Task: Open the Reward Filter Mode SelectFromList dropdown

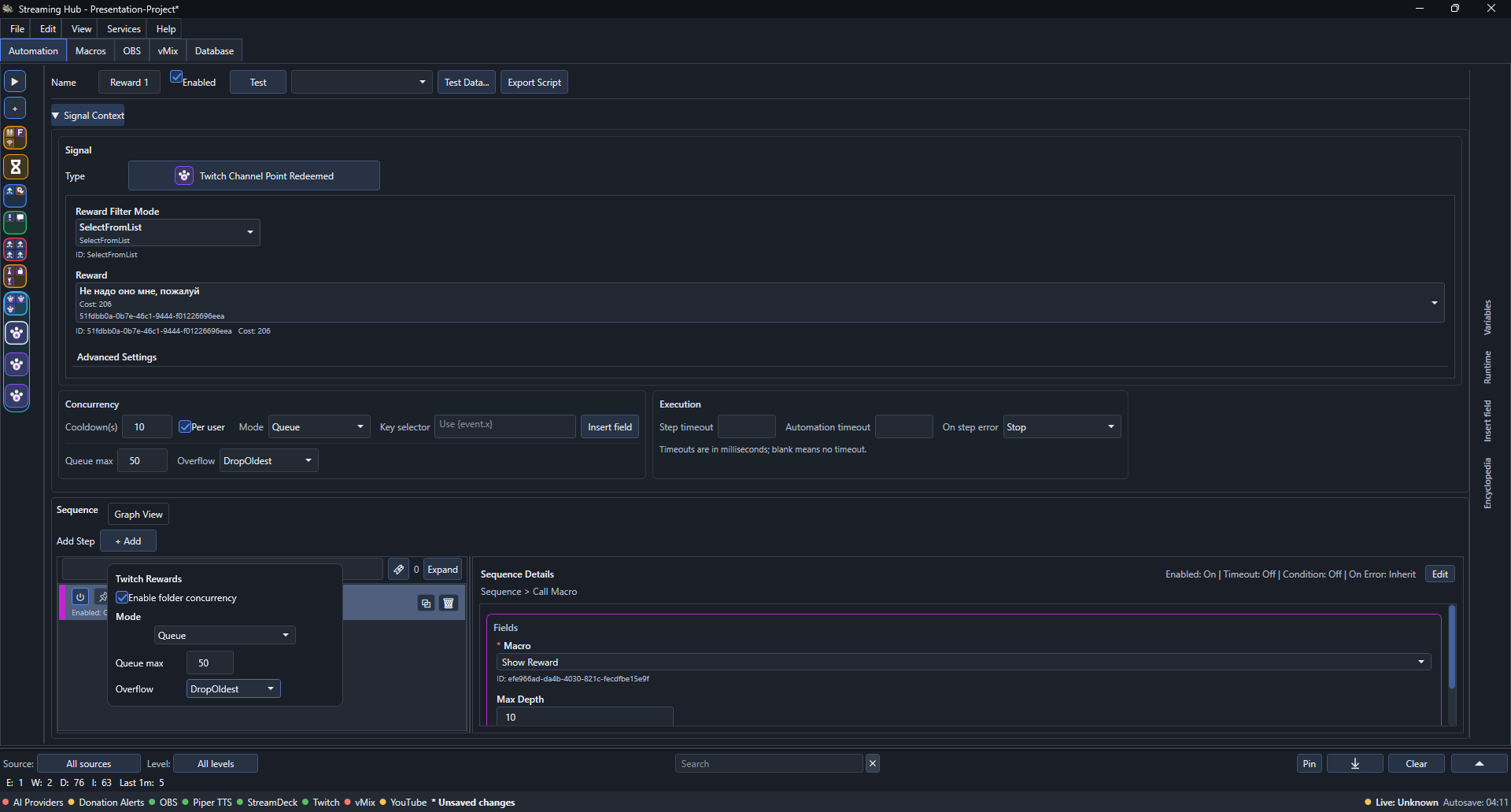Action: [x=168, y=232]
